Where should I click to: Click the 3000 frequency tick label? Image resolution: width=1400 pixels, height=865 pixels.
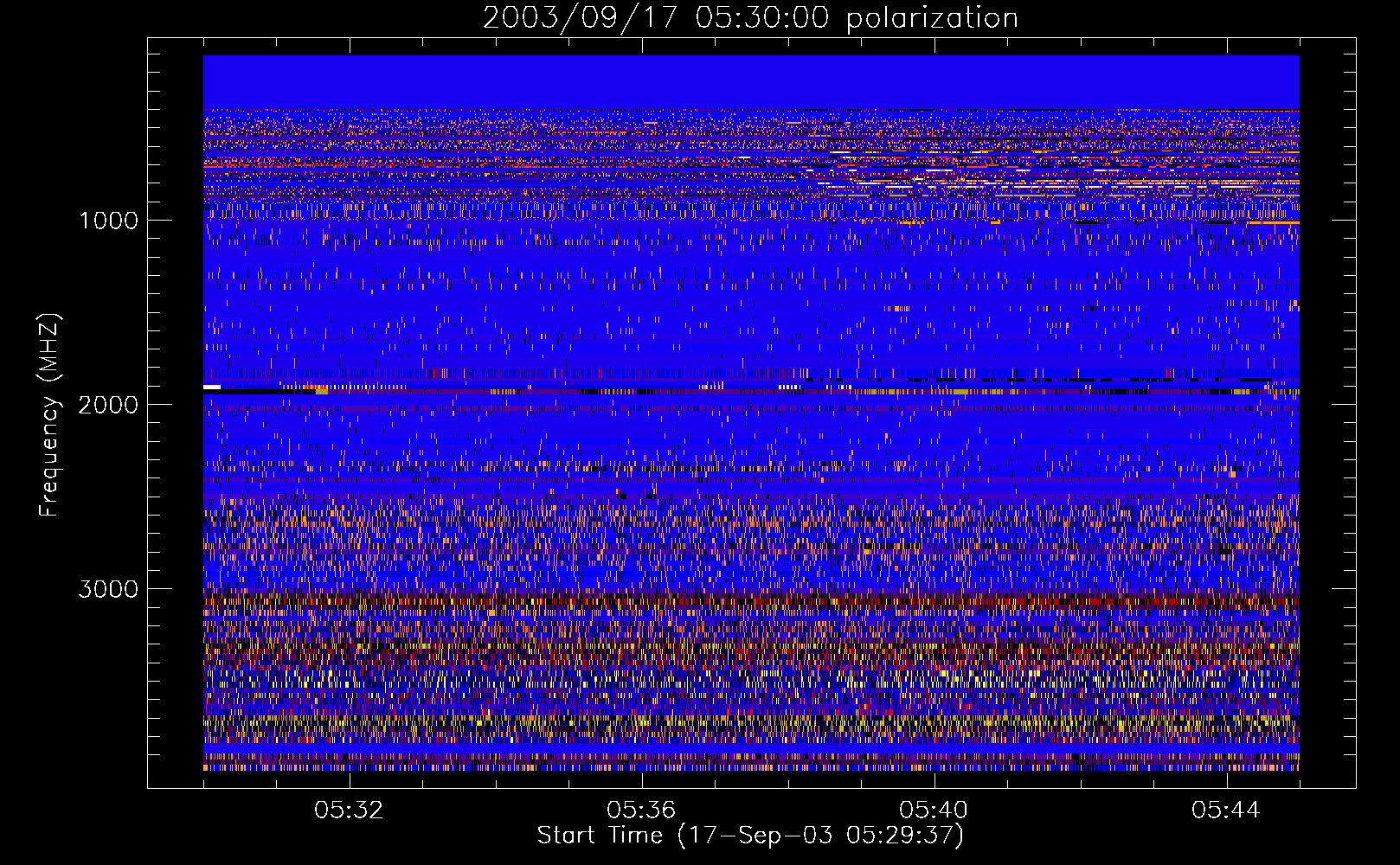108,589
